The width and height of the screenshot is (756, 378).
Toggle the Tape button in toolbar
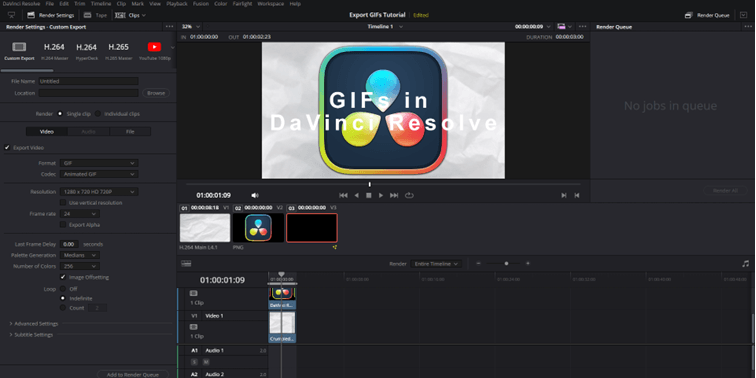95,15
